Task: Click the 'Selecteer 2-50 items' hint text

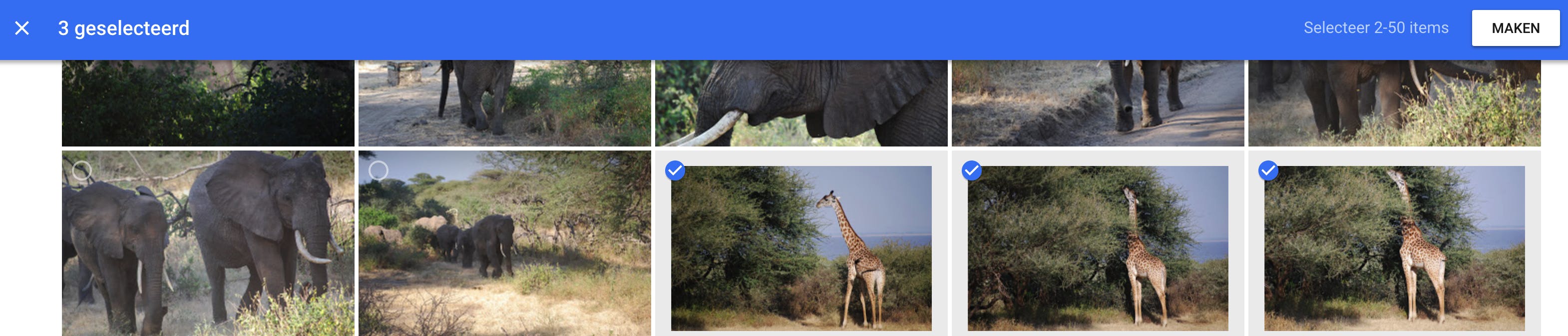Action: [x=1376, y=28]
